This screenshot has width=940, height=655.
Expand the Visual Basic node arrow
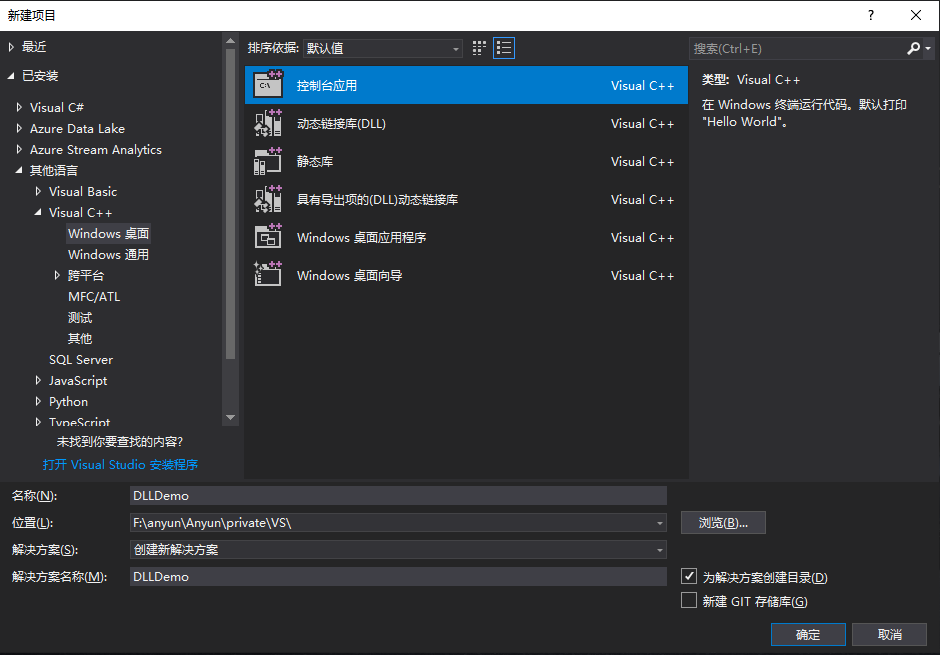pyautogui.click(x=38, y=191)
